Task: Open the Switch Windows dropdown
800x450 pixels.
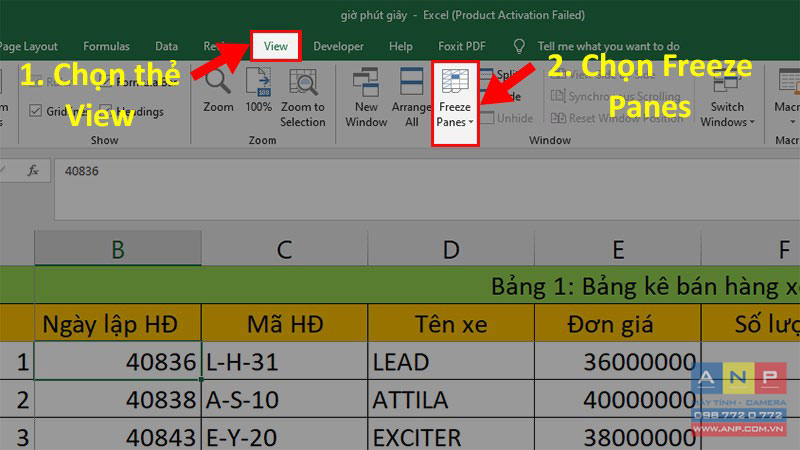Action: point(727,98)
